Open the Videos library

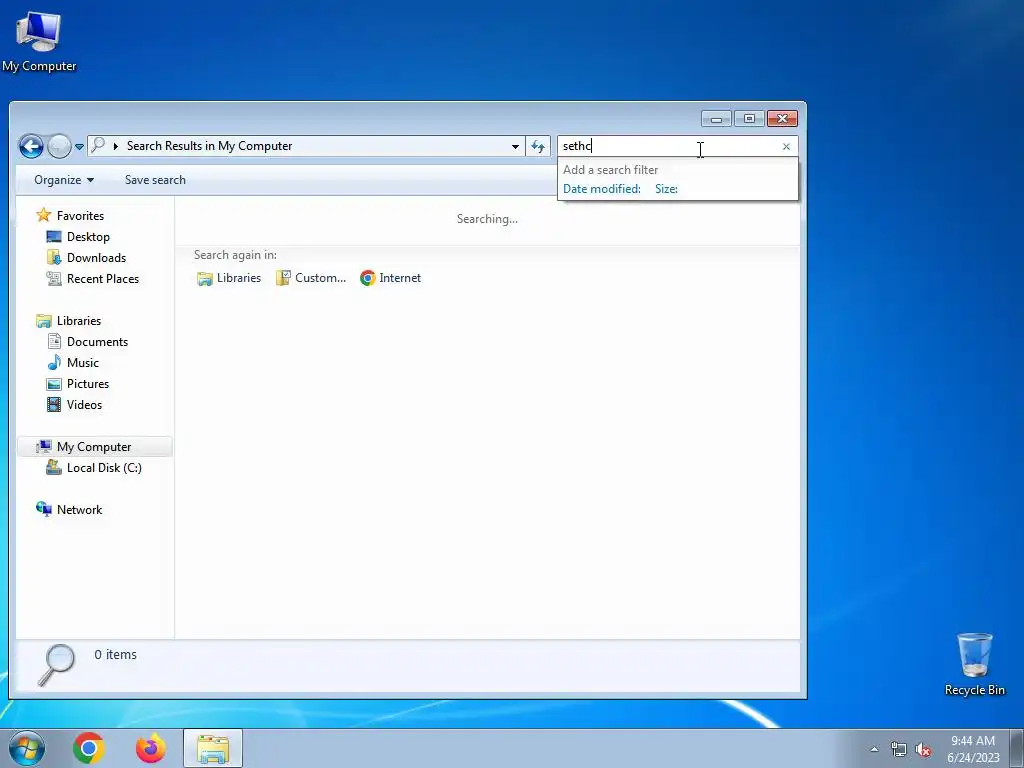point(84,405)
